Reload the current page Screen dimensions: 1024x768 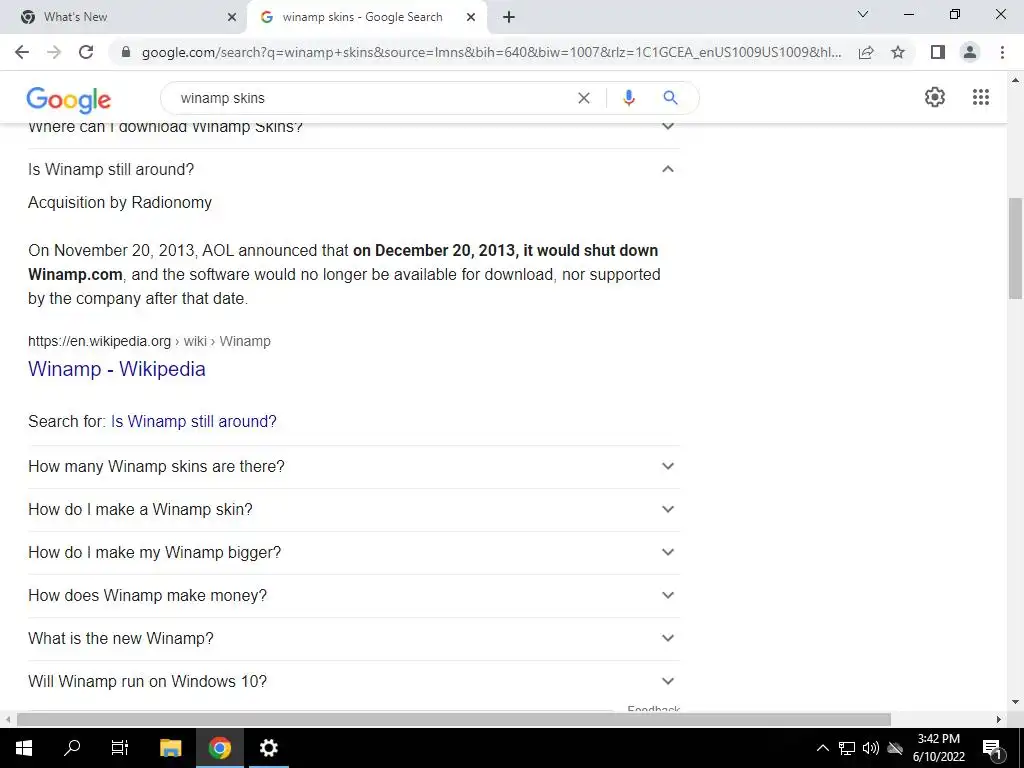[86, 52]
